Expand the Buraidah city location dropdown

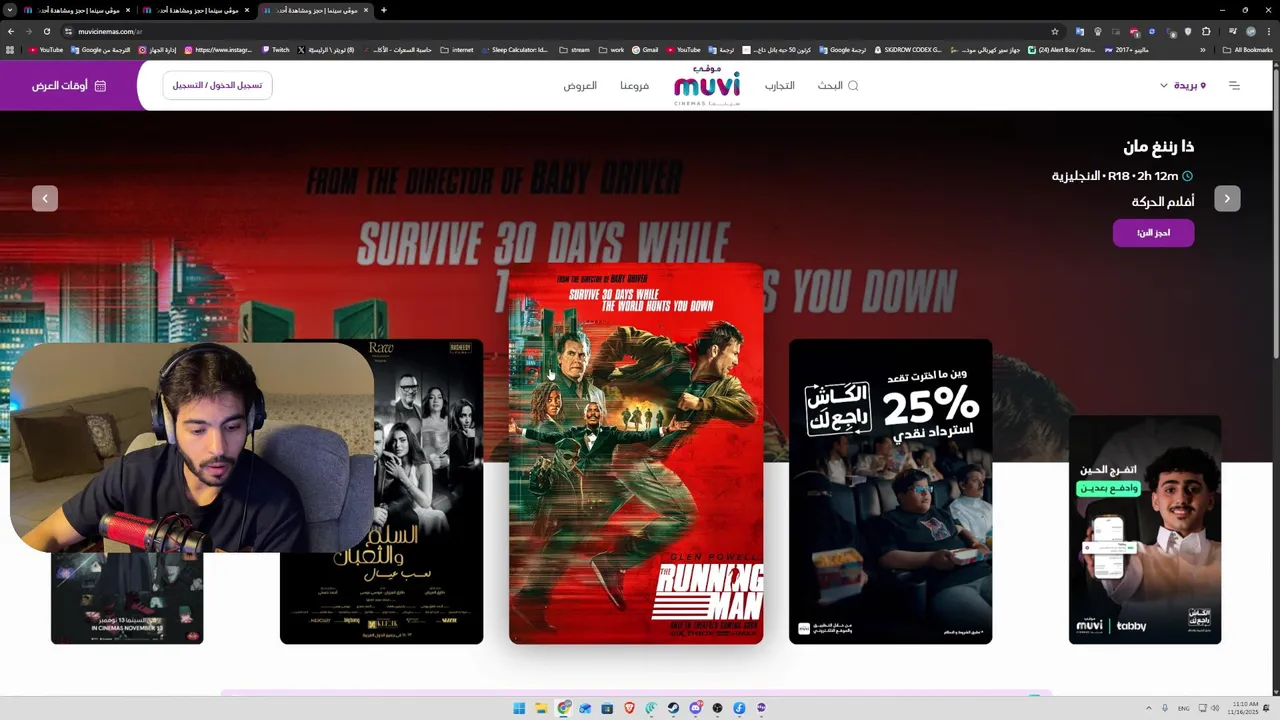1183,85
